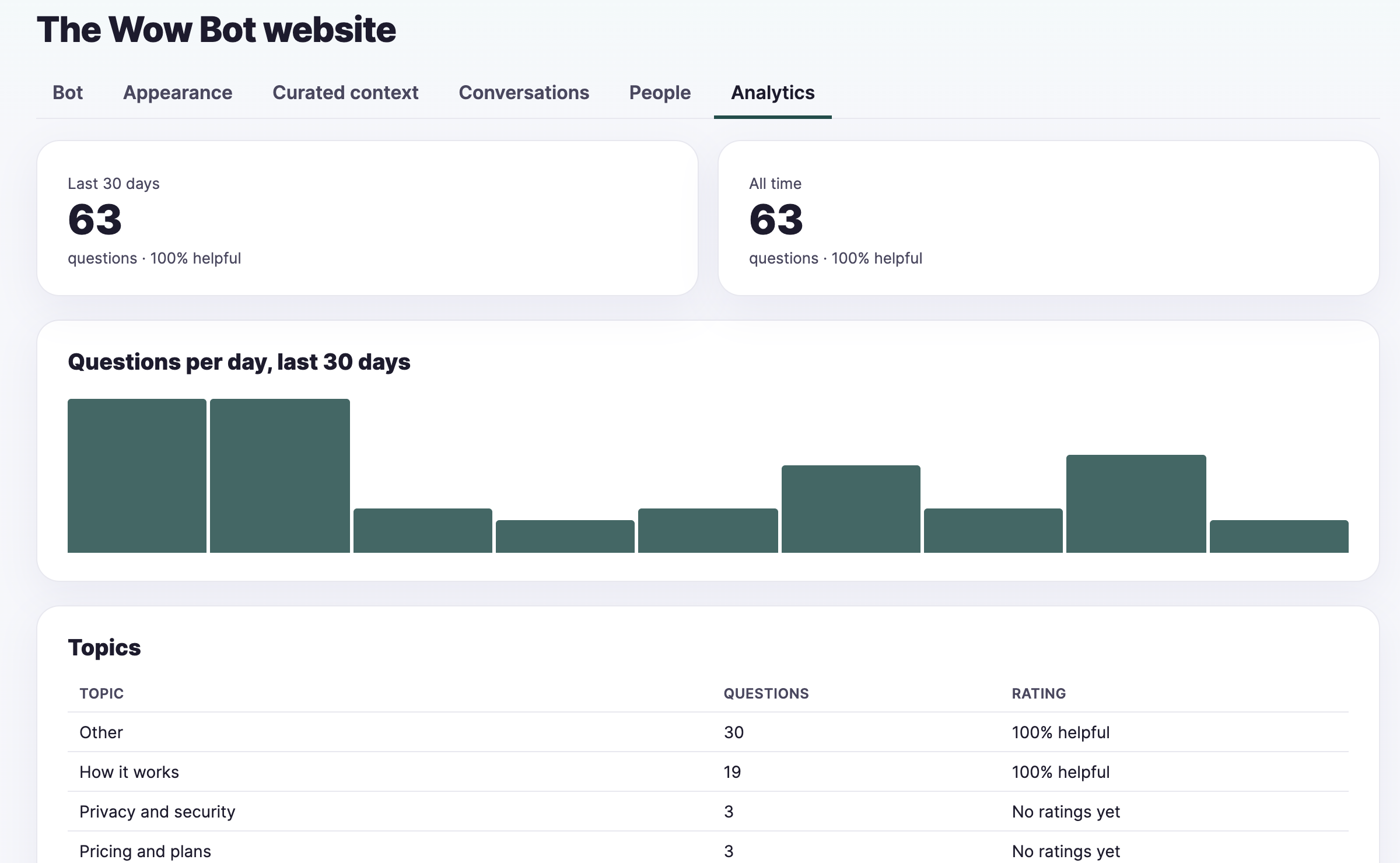Open the Curated context tab
The image size is (1400, 863).
[x=345, y=93]
